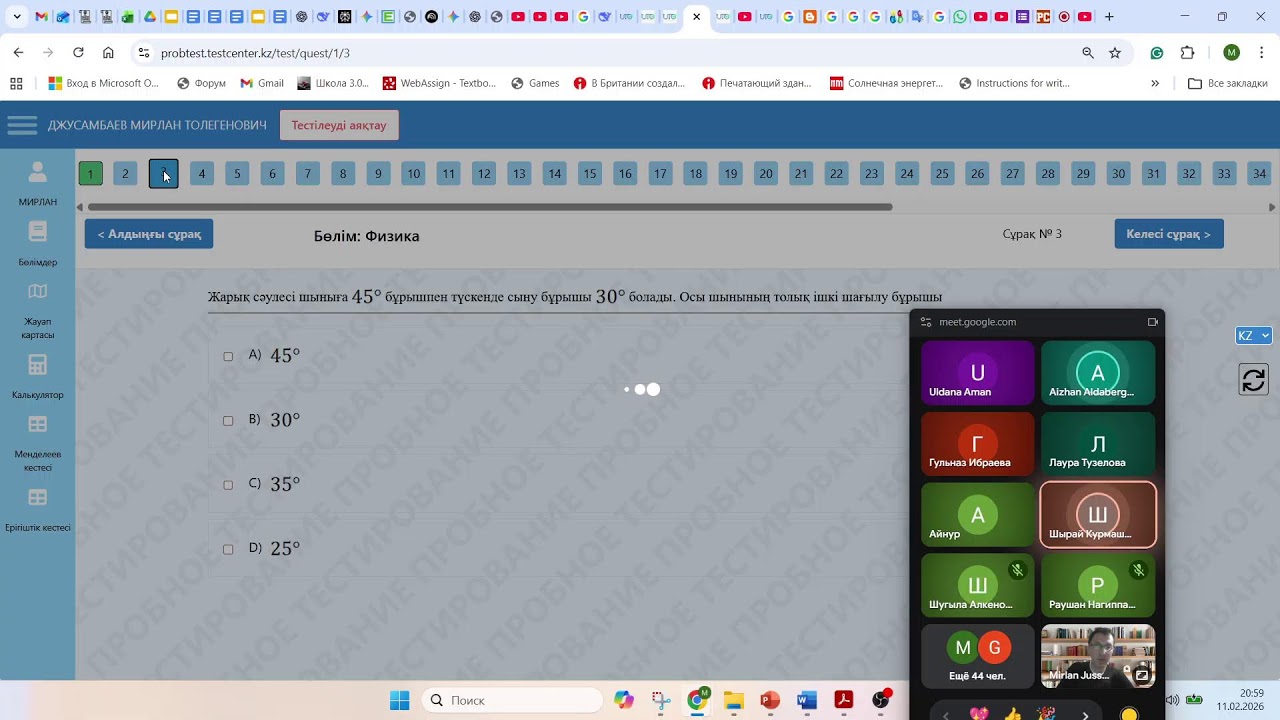
Task: Open Все закладки folder
Action: click(x=1227, y=83)
